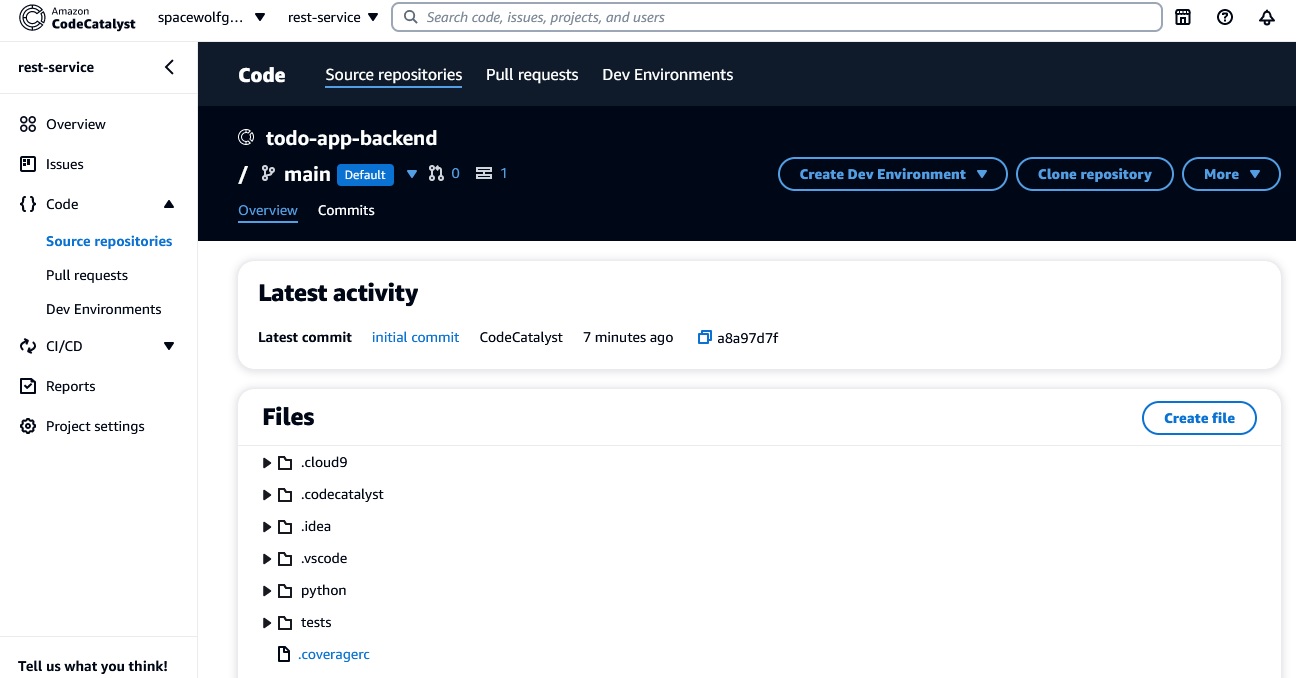Open the notifications bell icon
The image size is (1296, 678).
(x=1267, y=17)
